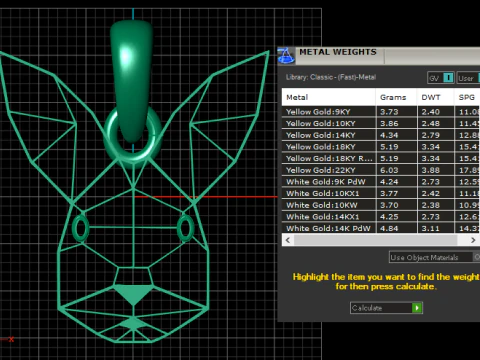Select the White Gold:14KX1 row
Image resolution: width=480 pixels, height=360 pixels.
tap(381, 217)
